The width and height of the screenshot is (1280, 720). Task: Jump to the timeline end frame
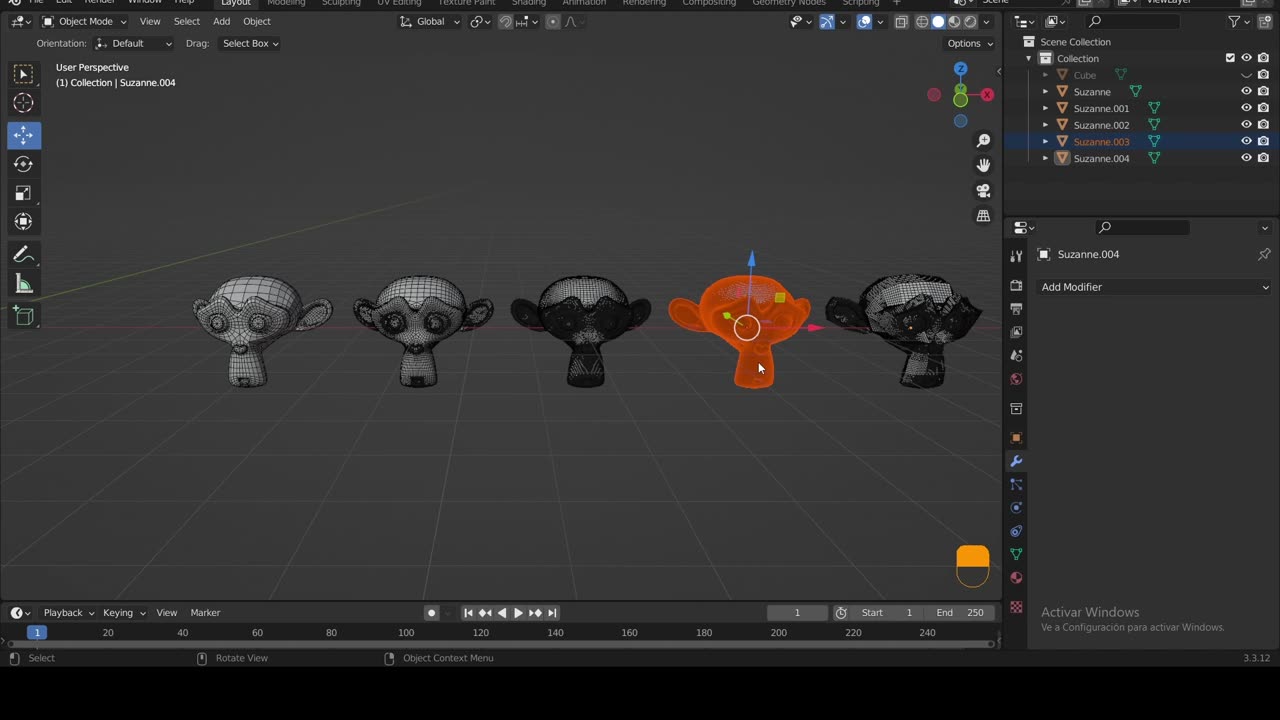552,613
